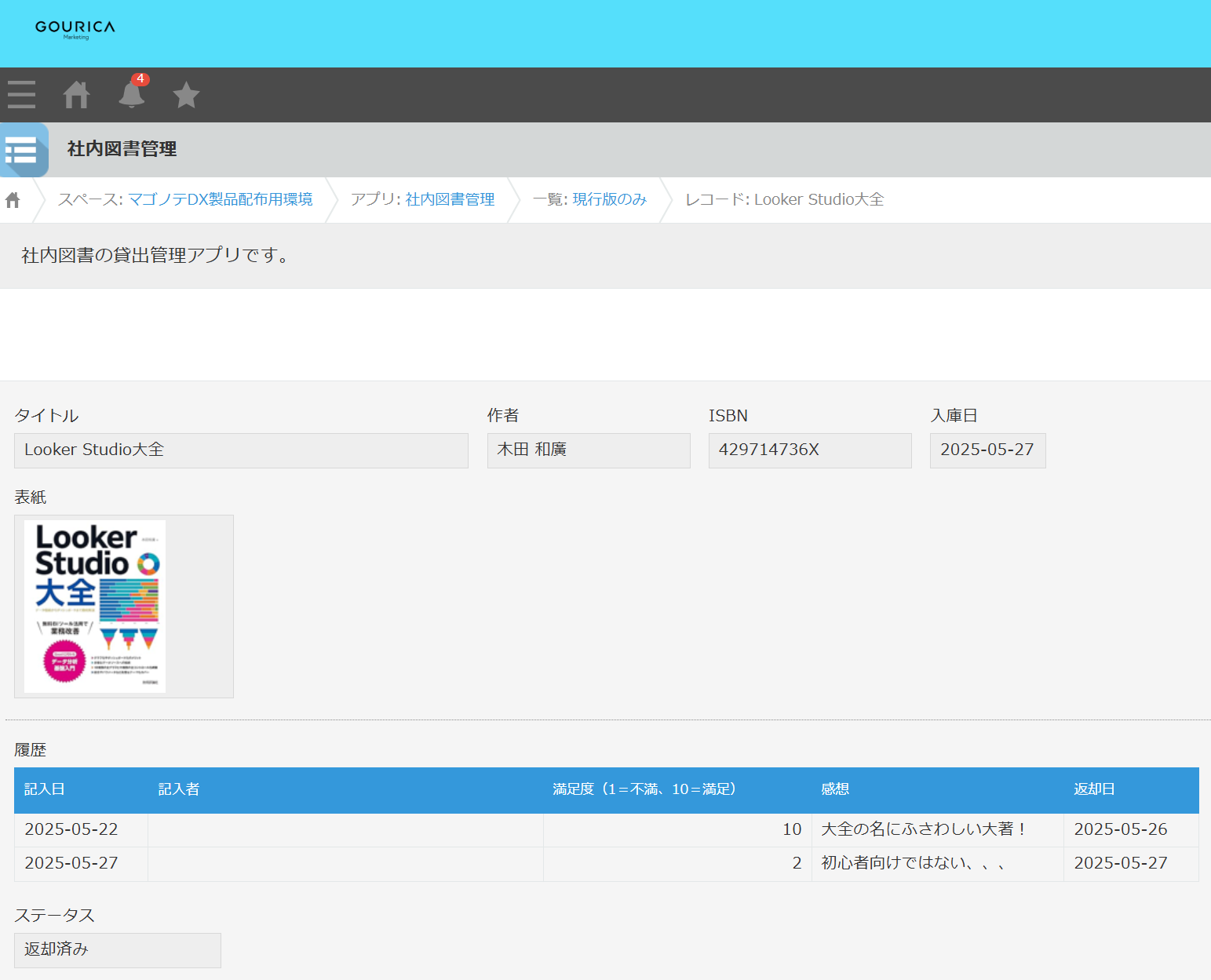Open the 社内図書管理 app breadcrumb link

450,199
